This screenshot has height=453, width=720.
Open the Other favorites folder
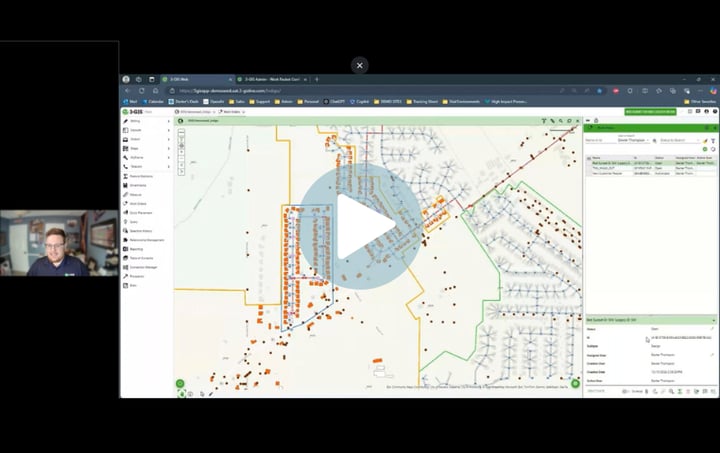(700, 101)
